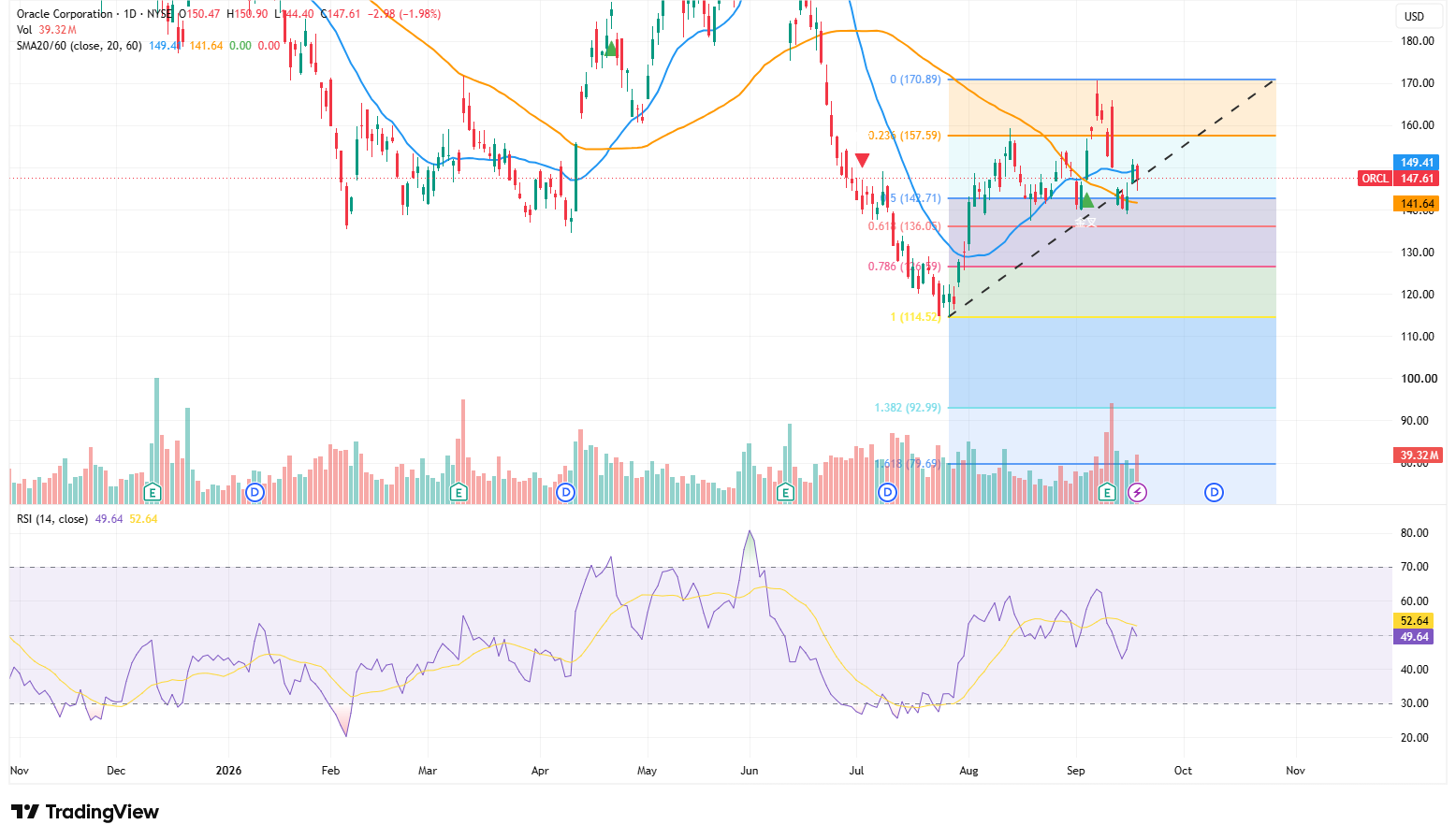The height and width of the screenshot is (839, 1456).
Task: Select the 100.00 price axis label
Action: point(1418,379)
